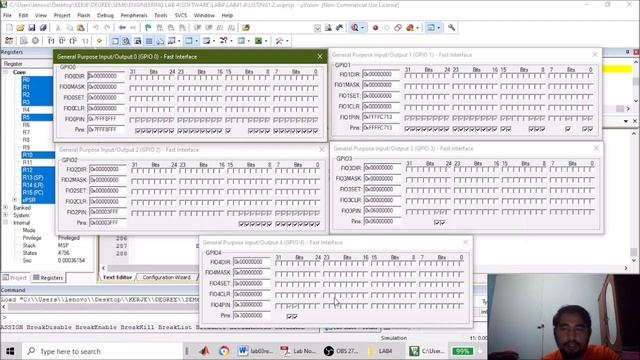Toggle the Registers Window icon
Screen dimensions: 640x360
(x=149, y=41)
